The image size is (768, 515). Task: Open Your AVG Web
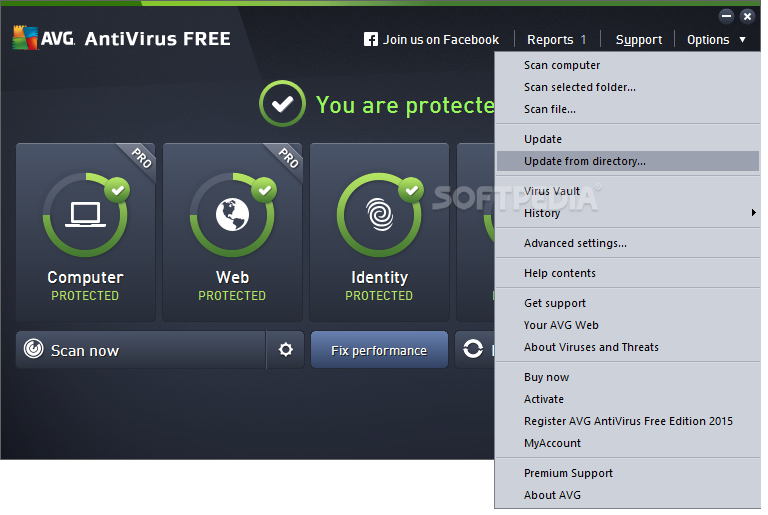tap(627, 325)
